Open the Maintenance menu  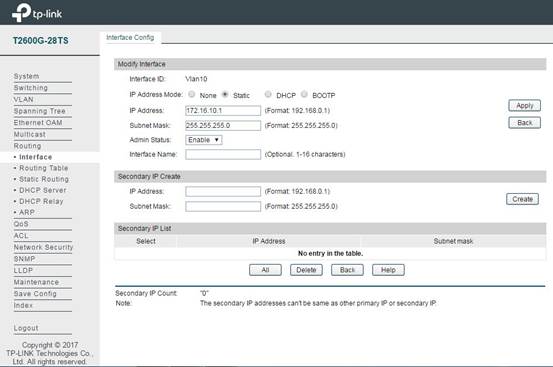click(36, 282)
